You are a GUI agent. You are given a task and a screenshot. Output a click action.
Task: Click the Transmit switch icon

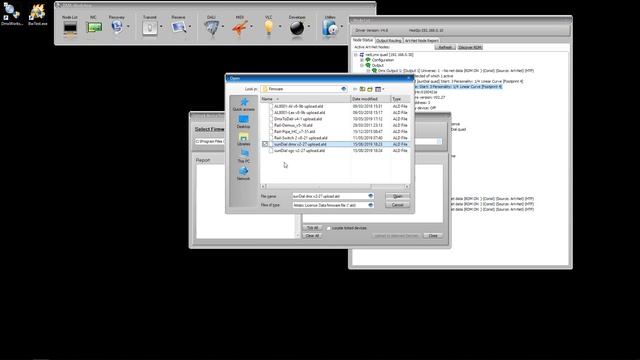pos(150,28)
